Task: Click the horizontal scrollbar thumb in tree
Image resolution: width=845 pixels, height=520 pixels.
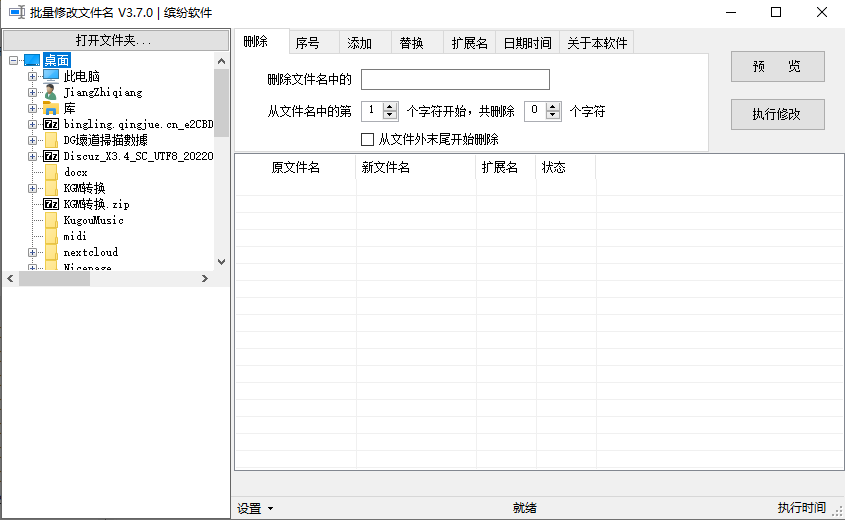Action: tap(54, 279)
